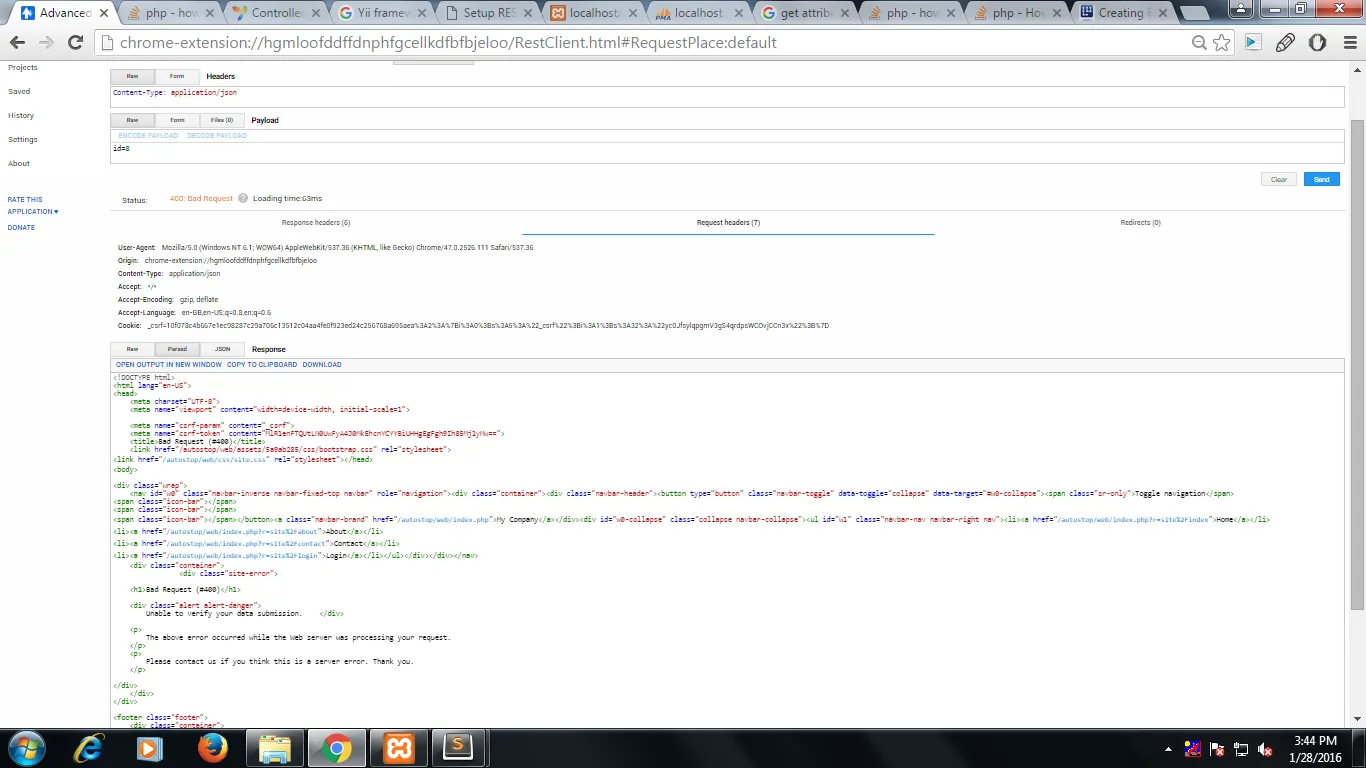The height and width of the screenshot is (768, 1366).
Task: Switch to the Chrome taskbar button
Action: [x=336, y=748]
